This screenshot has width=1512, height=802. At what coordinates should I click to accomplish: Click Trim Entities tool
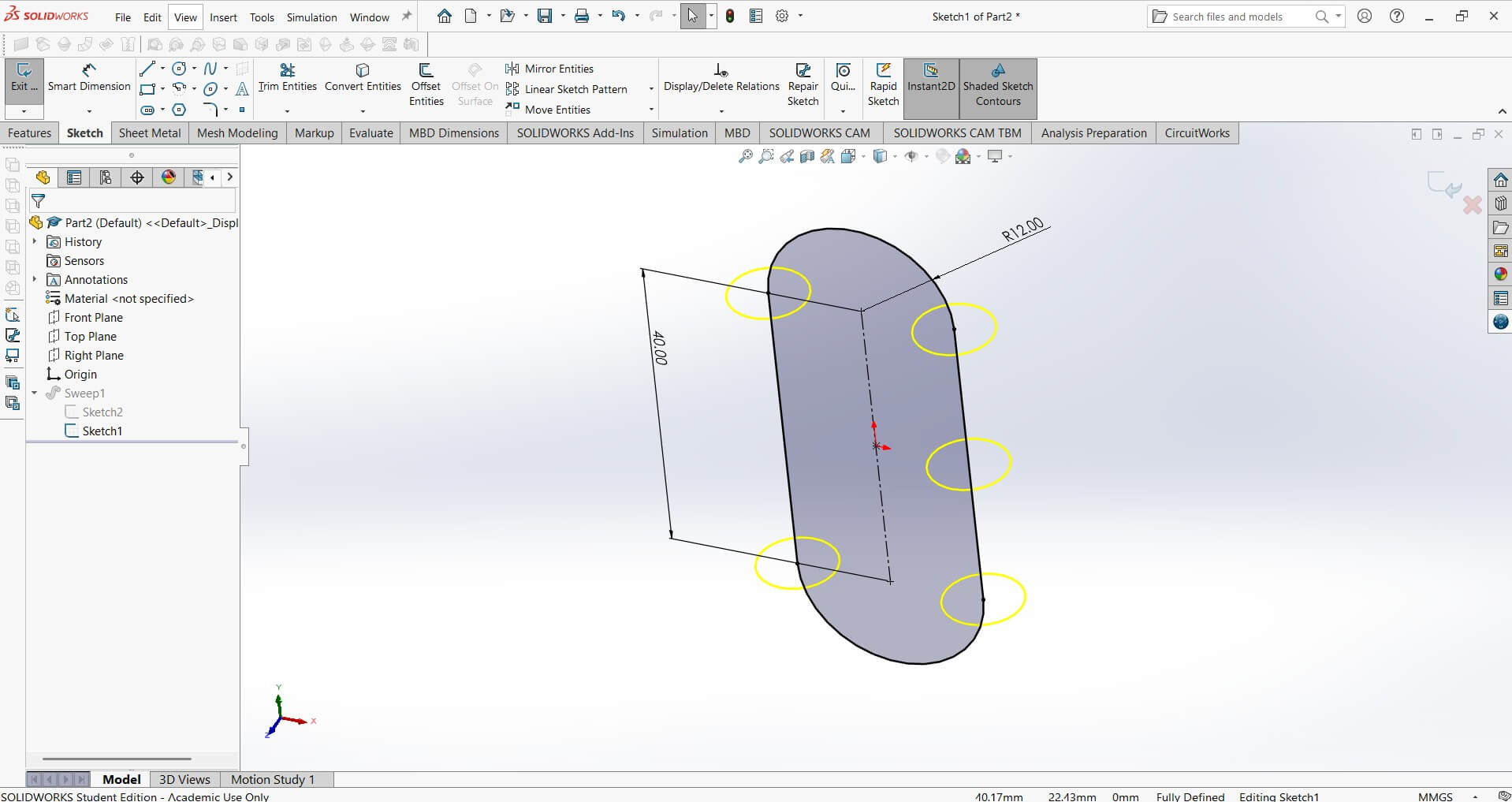(287, 78)
